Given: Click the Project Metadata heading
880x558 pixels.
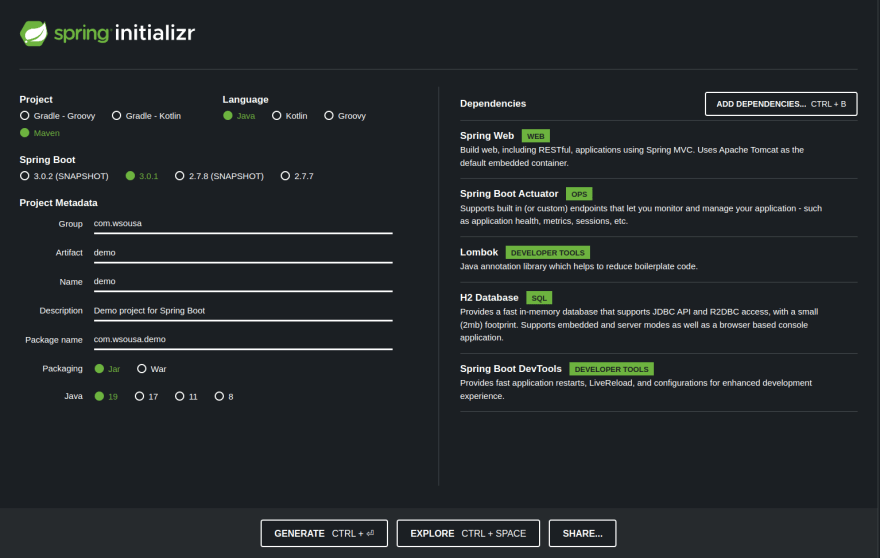Looking at the screenshot, I should 58,203.
